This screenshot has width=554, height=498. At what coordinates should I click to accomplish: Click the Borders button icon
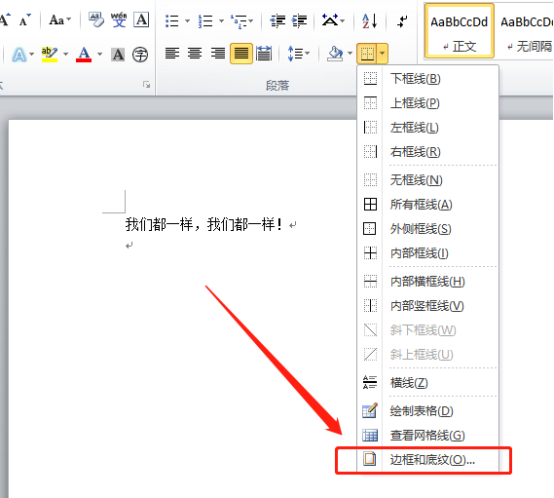(x=367, y=54)
